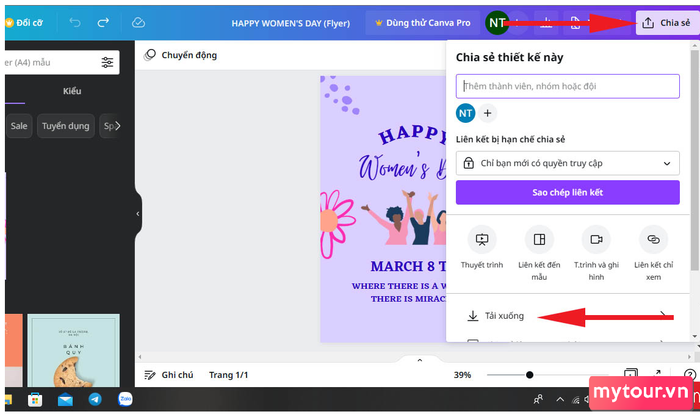Switch to the Kiểu tab
Image resolution: width=700 pixels, height=419 pixels.
(72, 91)
